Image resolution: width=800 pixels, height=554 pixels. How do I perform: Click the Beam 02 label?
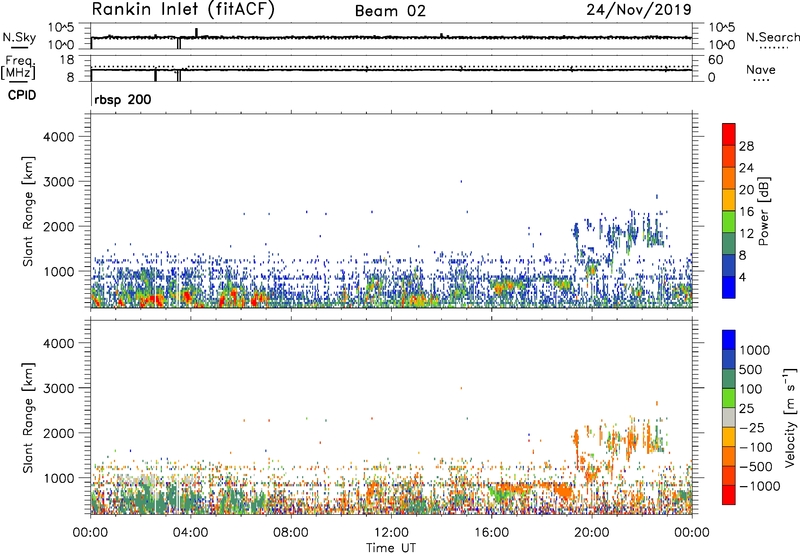coord(390,11)
